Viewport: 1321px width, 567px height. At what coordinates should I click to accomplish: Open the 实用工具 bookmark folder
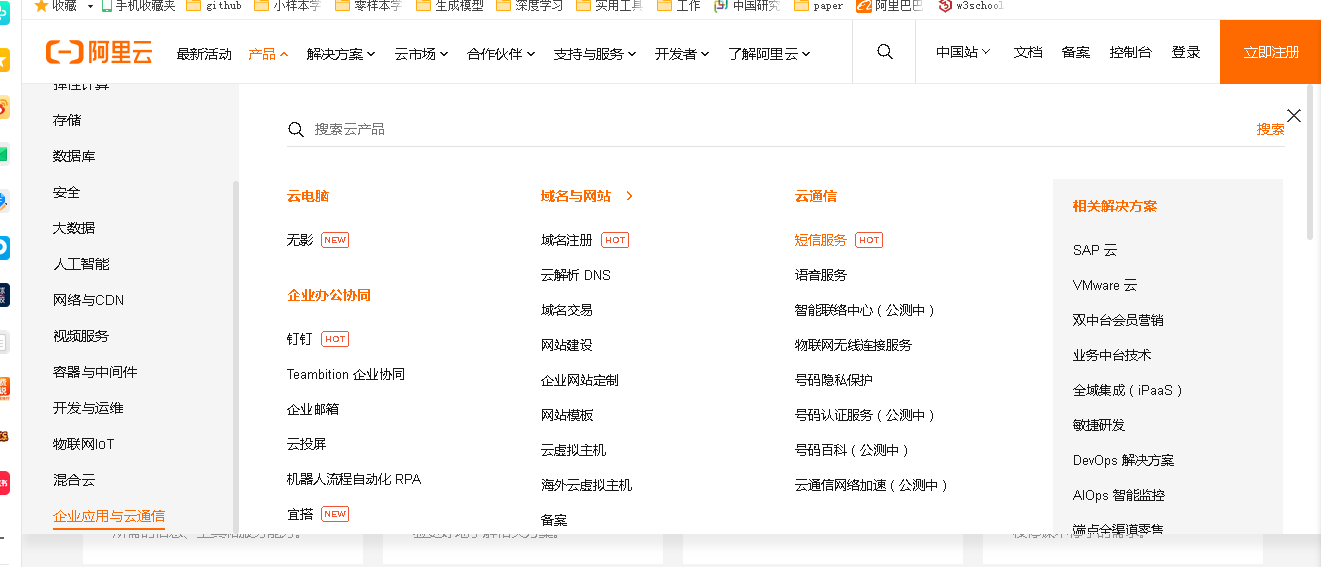pos(609,5)
